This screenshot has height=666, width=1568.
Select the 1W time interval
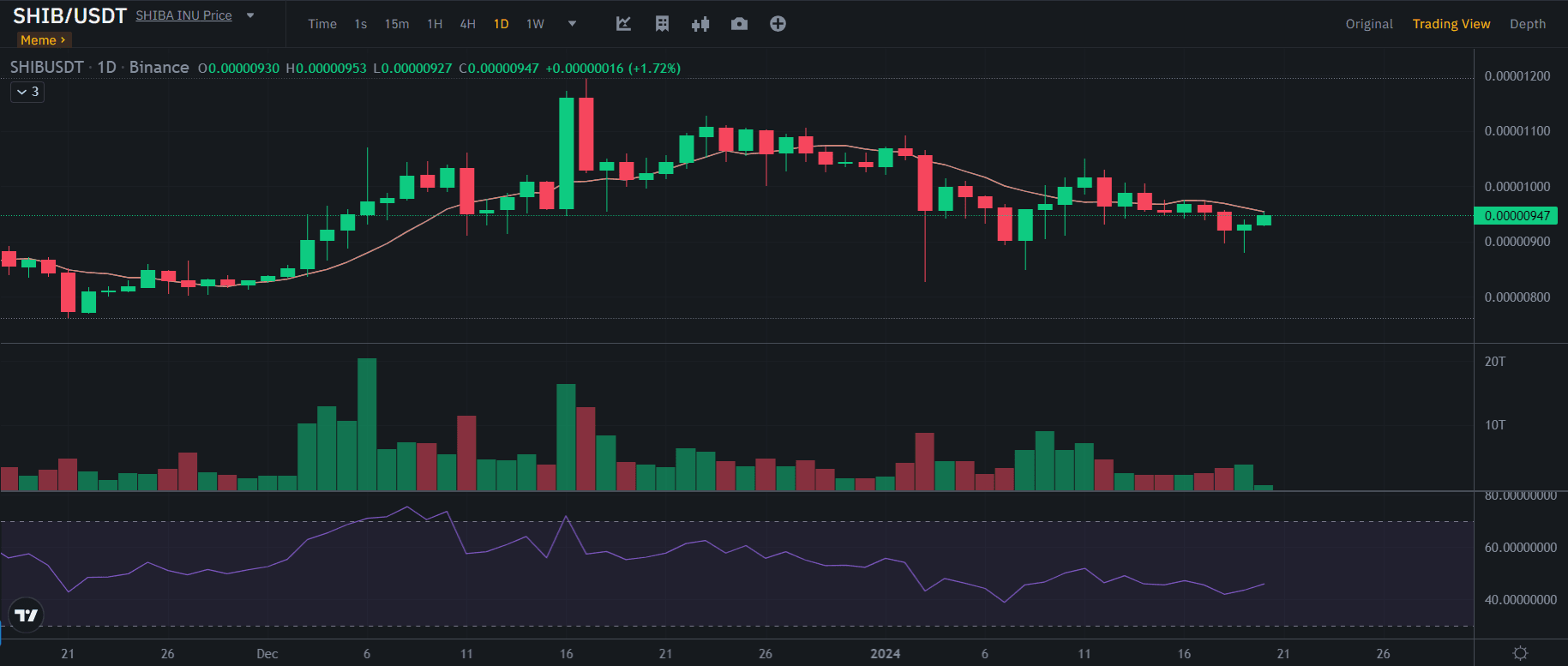(x=535, y=24)
